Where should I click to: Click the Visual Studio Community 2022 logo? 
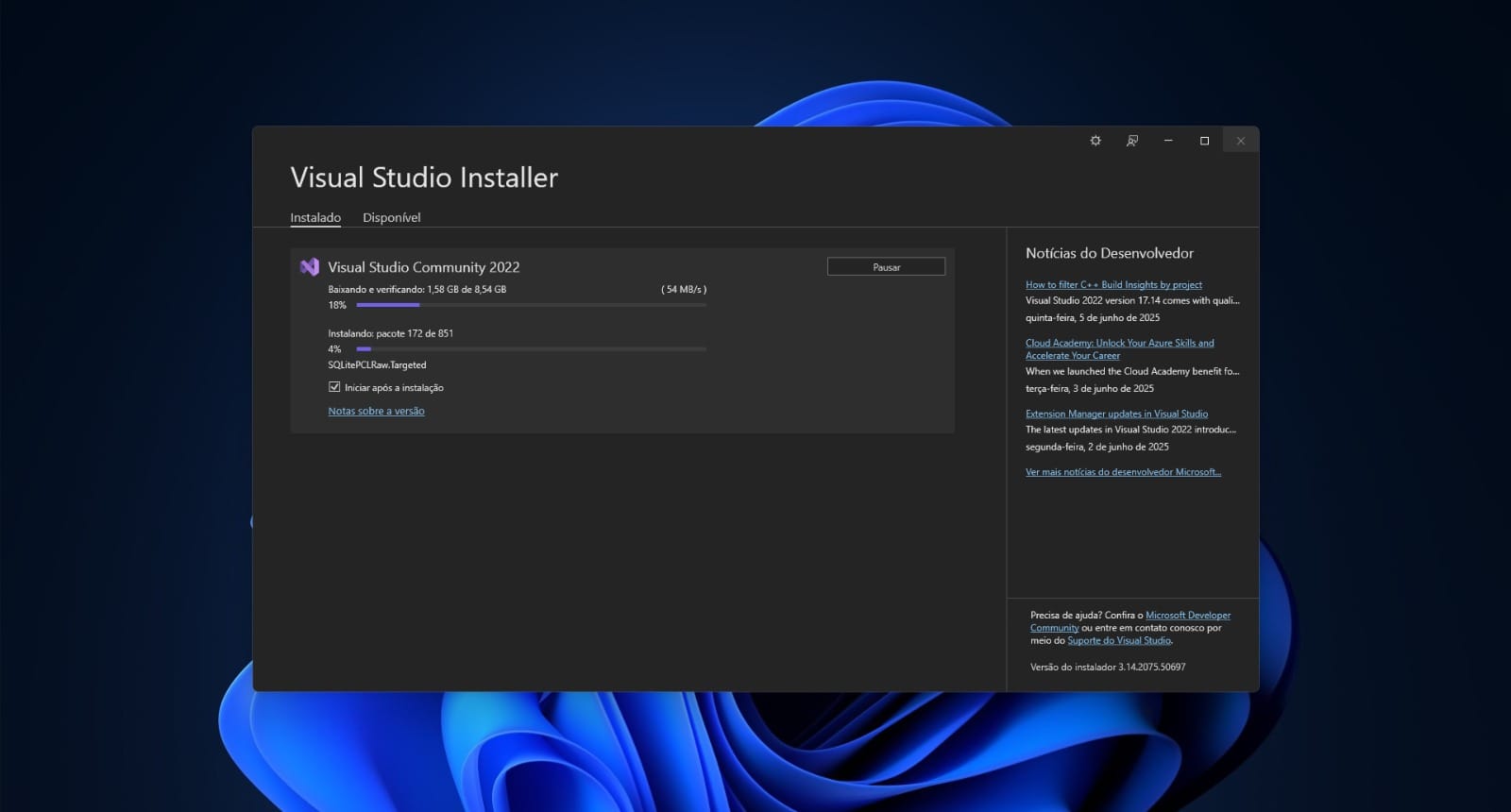coord(310,267)
